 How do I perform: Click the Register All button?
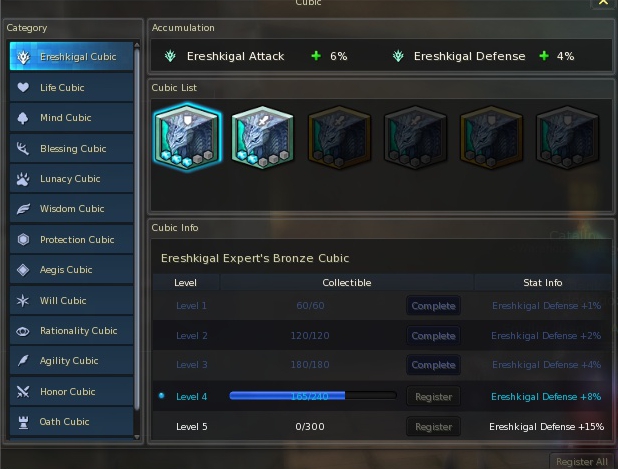point(582,462)
